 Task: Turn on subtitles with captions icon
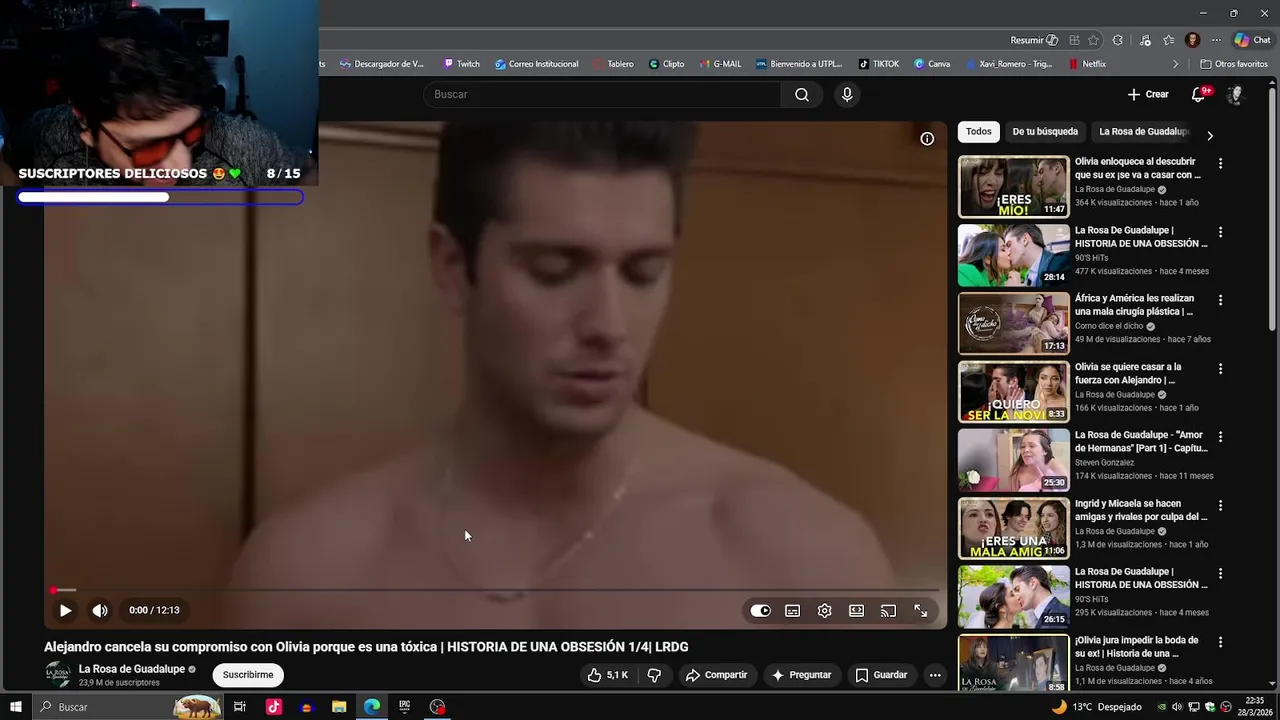(793, 611)
